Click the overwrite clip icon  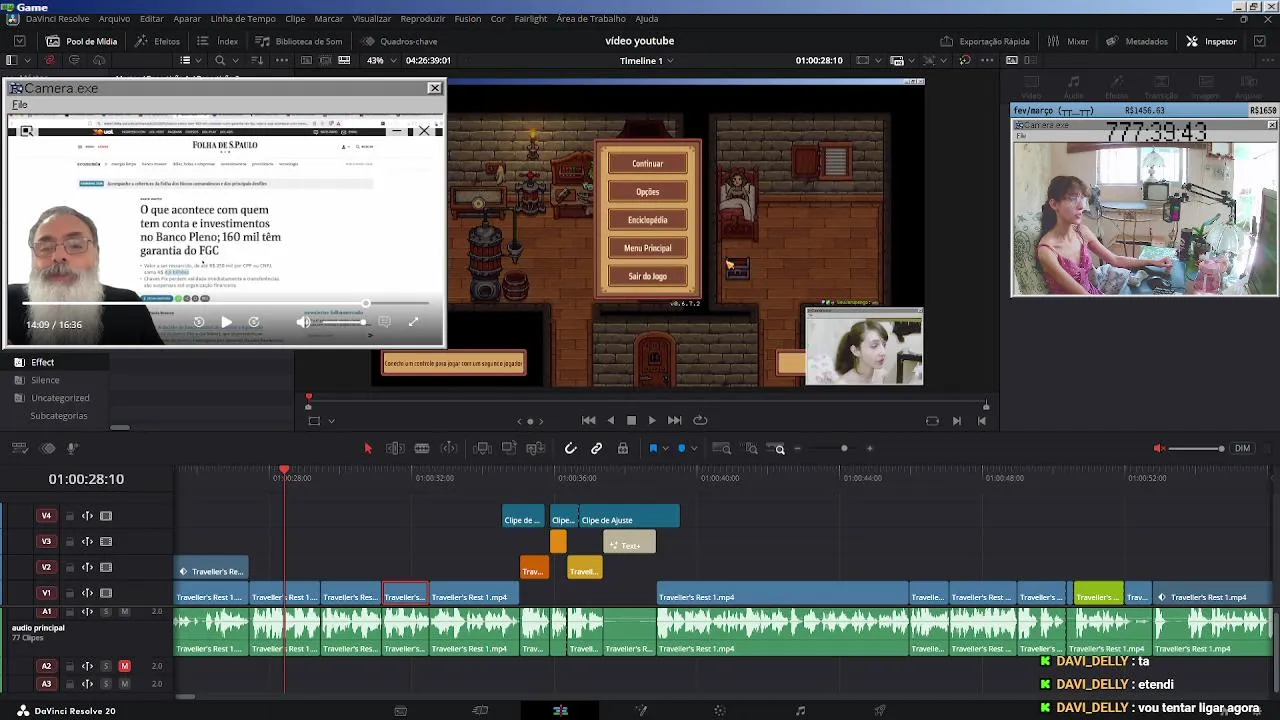pos(509,449)
